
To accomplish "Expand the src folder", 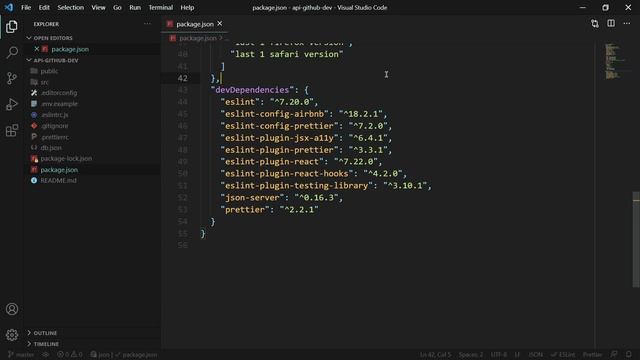I will pyautogui.click(x=44, y=82).
